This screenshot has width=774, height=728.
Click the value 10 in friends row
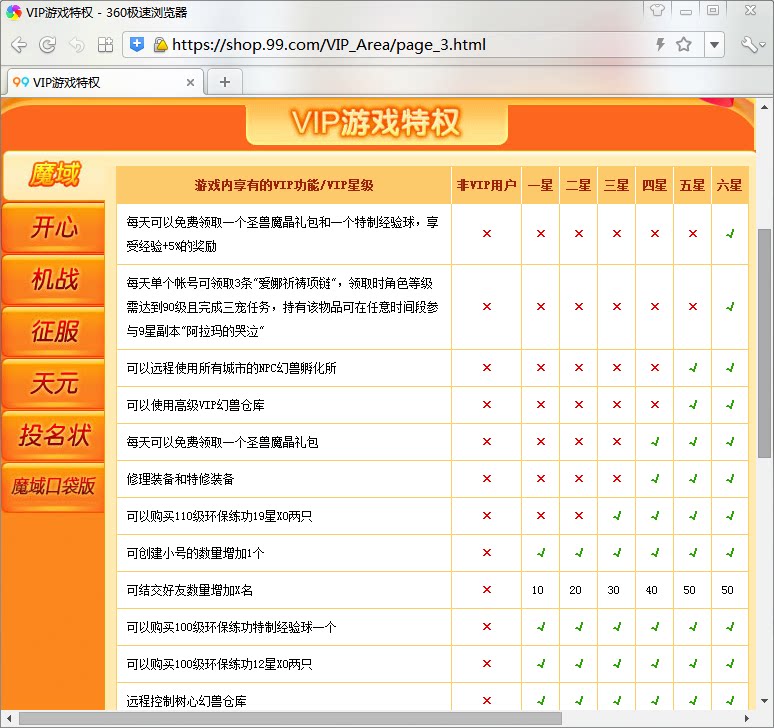(538, 590)
